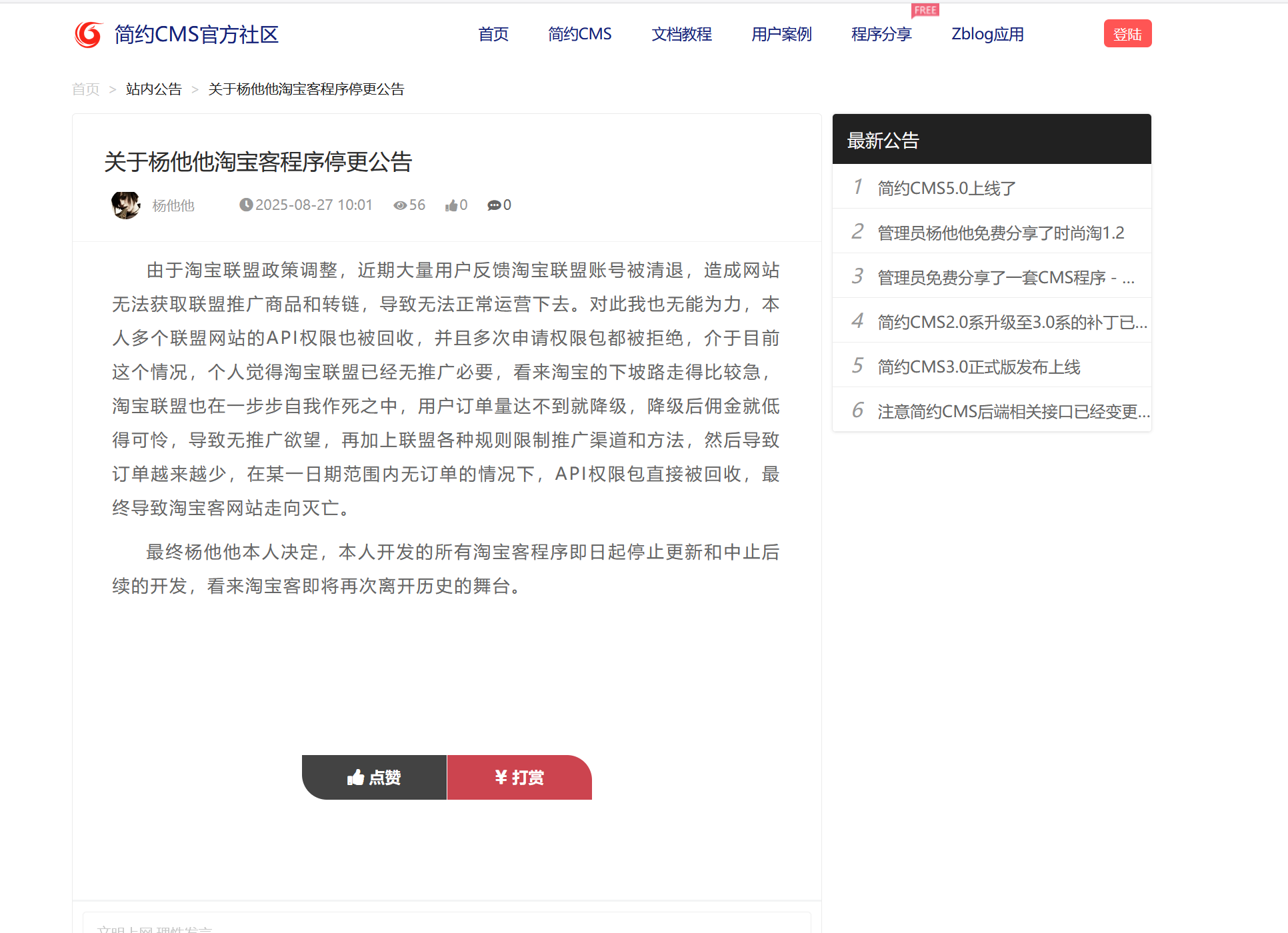Open the 简约CMS navigation item
Screen dimensions: 1288x933
tap(580, 34)
